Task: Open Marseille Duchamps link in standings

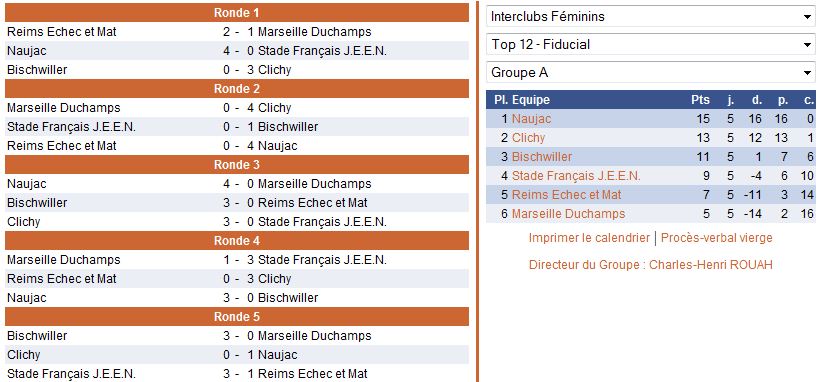Action: tap(568, 214)
